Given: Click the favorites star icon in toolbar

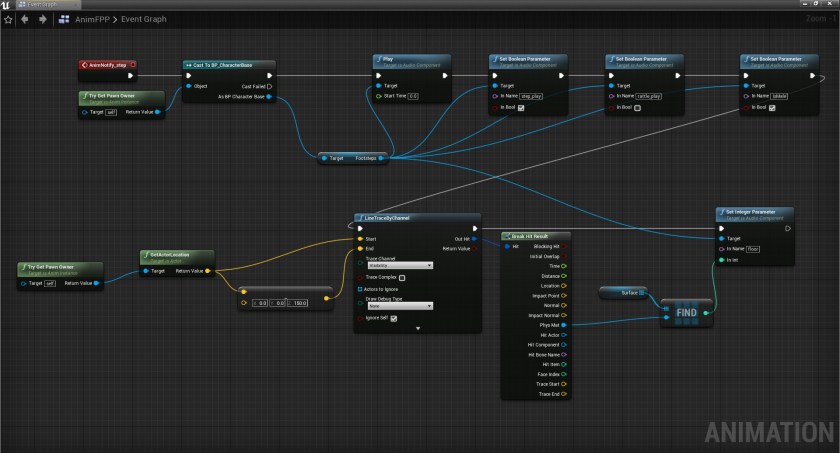Looking at the screenshot, I should coord(8,18).
